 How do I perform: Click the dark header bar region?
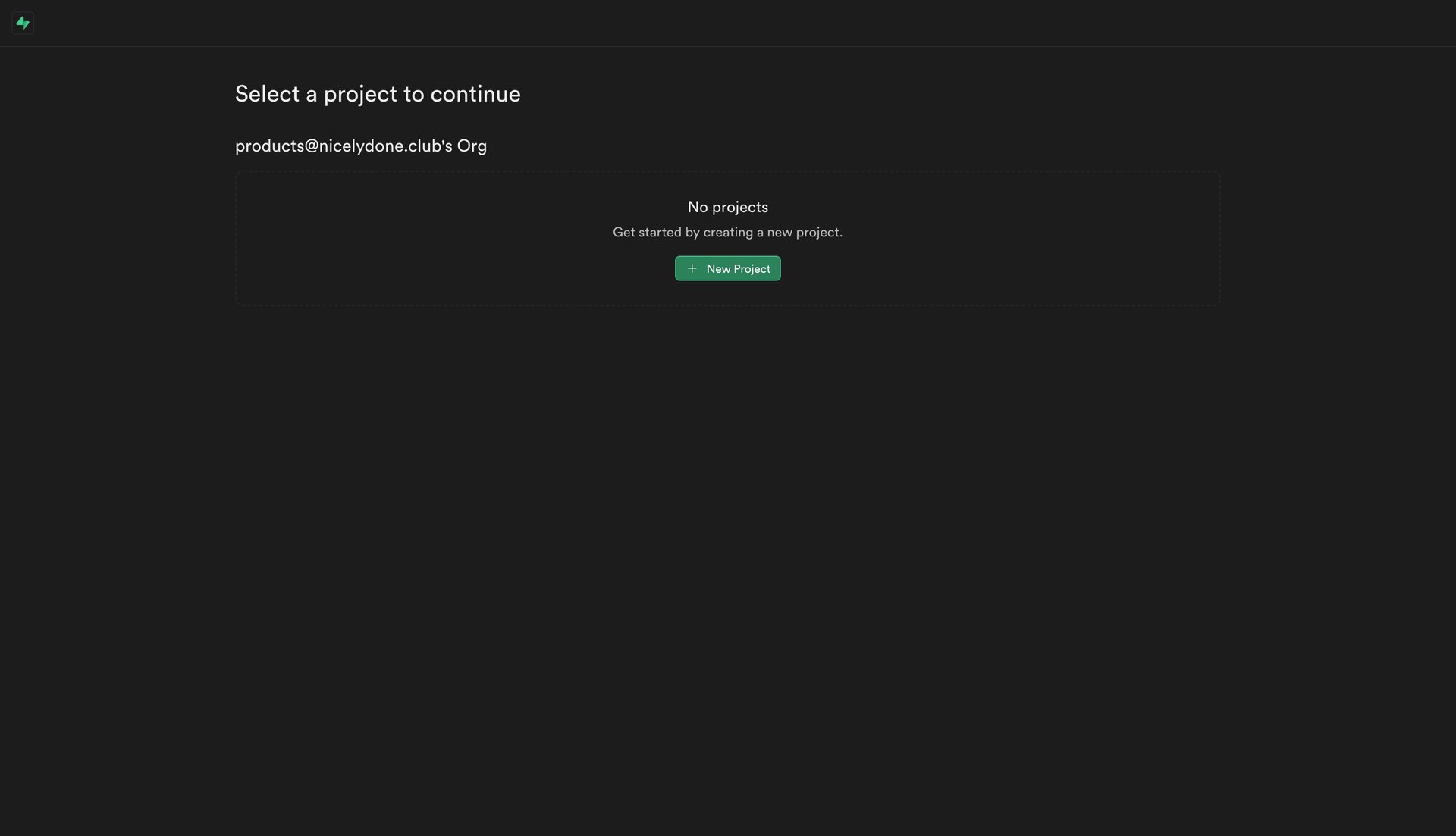pyautogui.click(x=728, y=22)
